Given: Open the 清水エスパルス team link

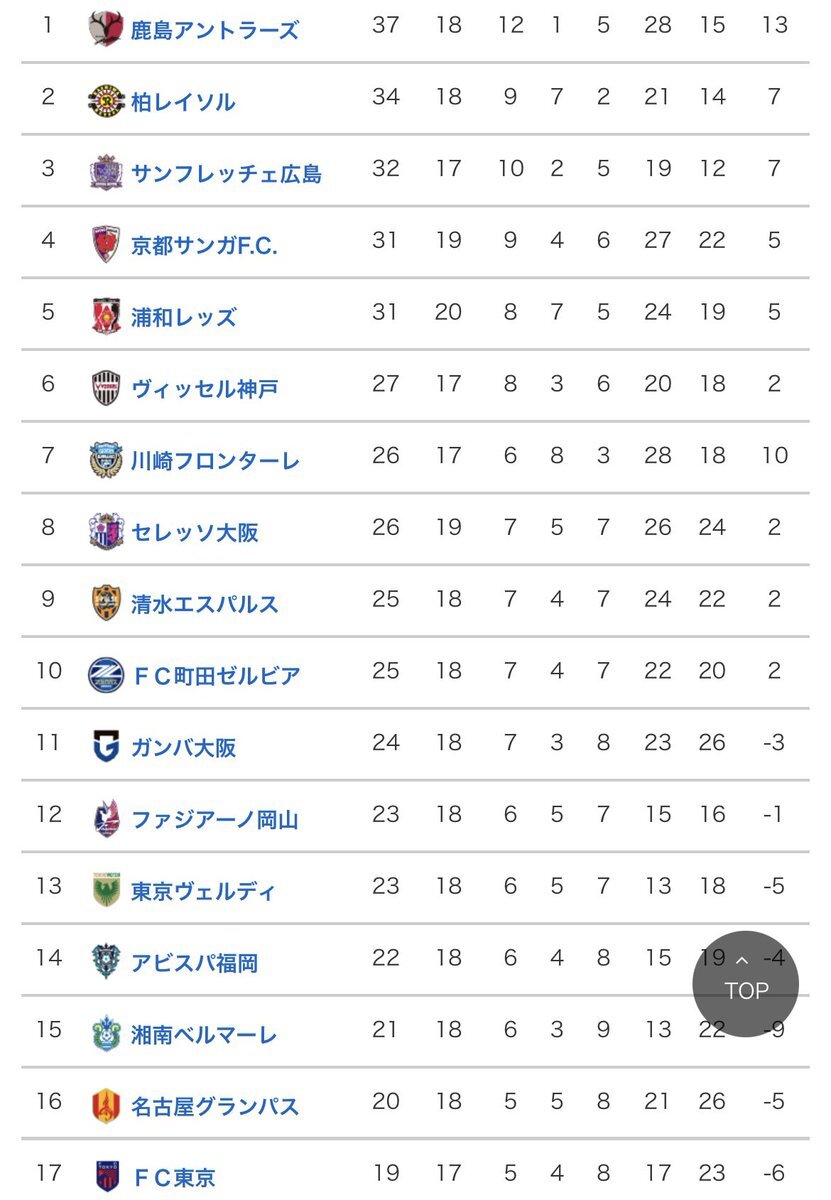Looking at the screenshot, I should coord(205,604).
